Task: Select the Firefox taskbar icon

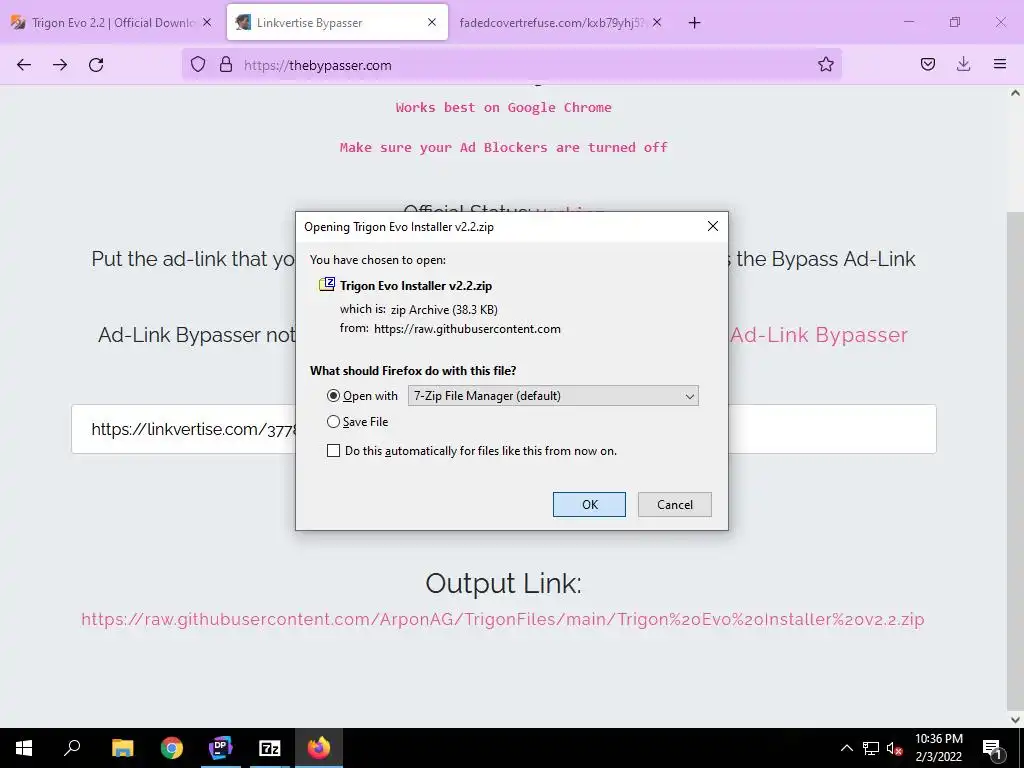Action: pyautogui.click(x=319, y=748)
